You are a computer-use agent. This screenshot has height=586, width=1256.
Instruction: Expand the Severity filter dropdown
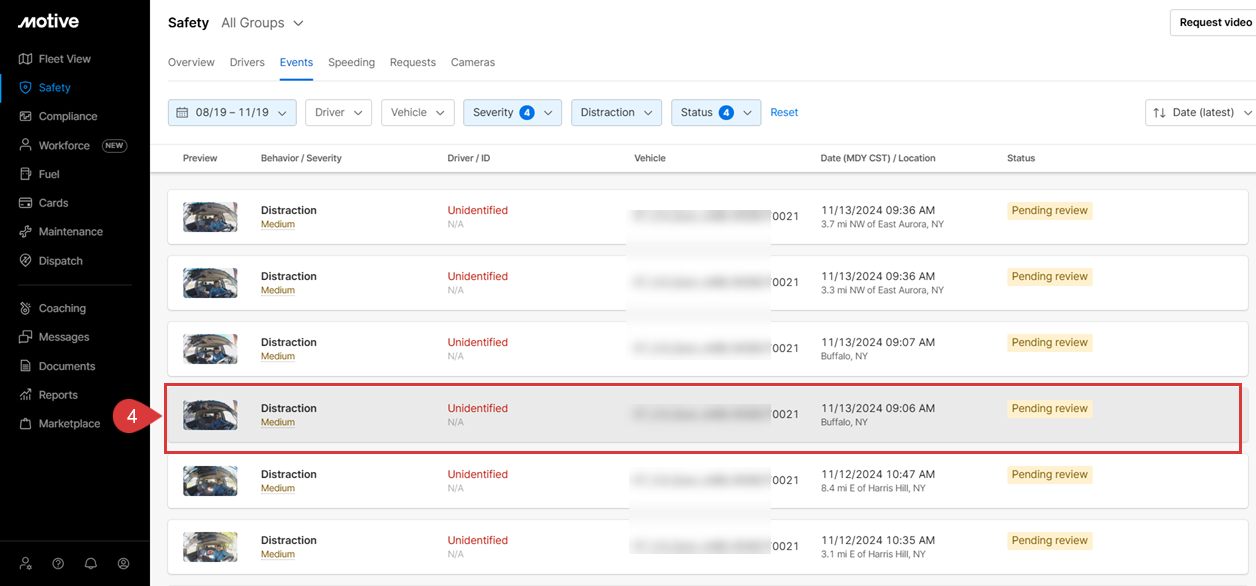pyautogui.click(x=512, y=113)
